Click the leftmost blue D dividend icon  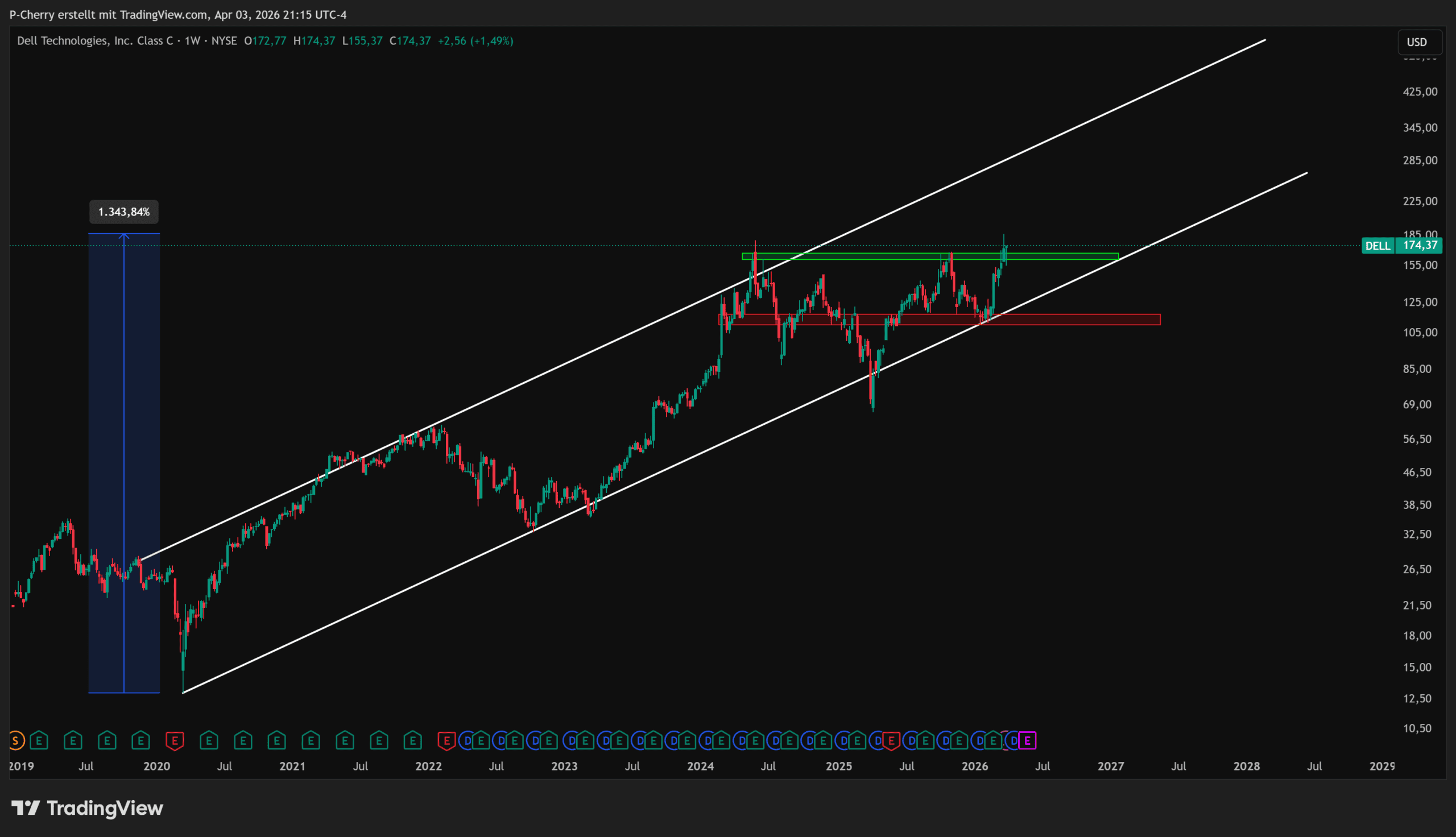pos(467,740)
